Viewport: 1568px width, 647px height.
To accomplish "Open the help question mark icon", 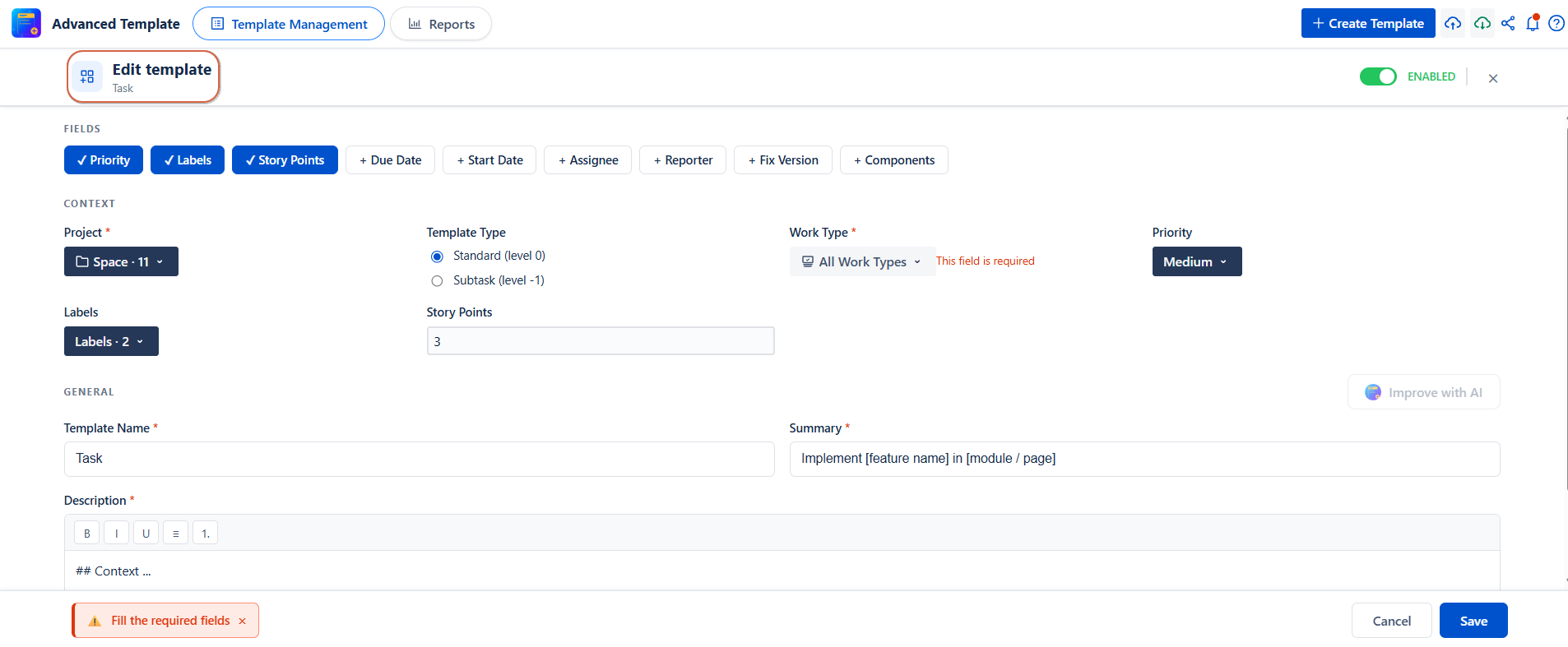I will click(x=1556, y=23).
